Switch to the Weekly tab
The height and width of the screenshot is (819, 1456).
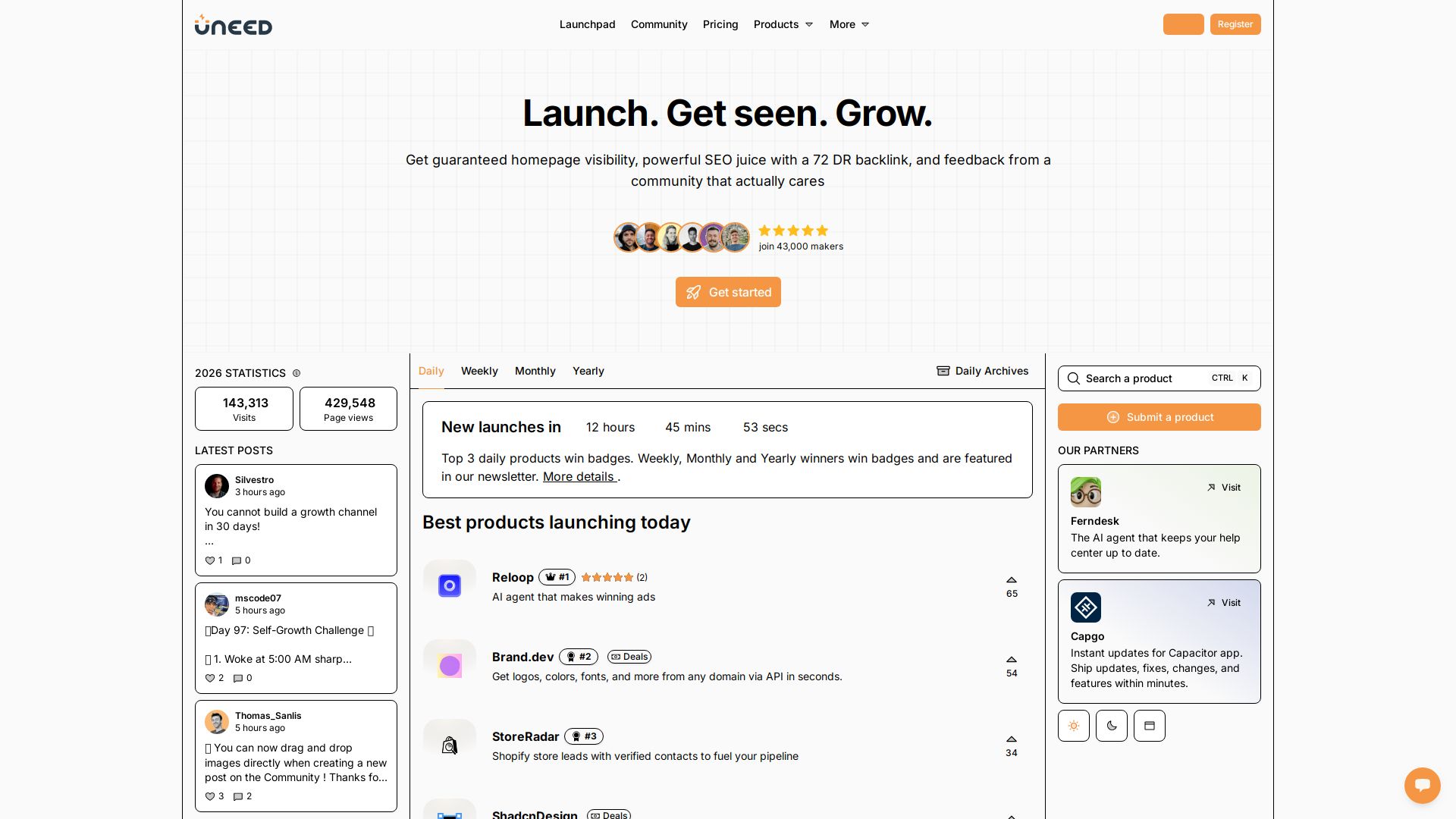click(479, 371)
